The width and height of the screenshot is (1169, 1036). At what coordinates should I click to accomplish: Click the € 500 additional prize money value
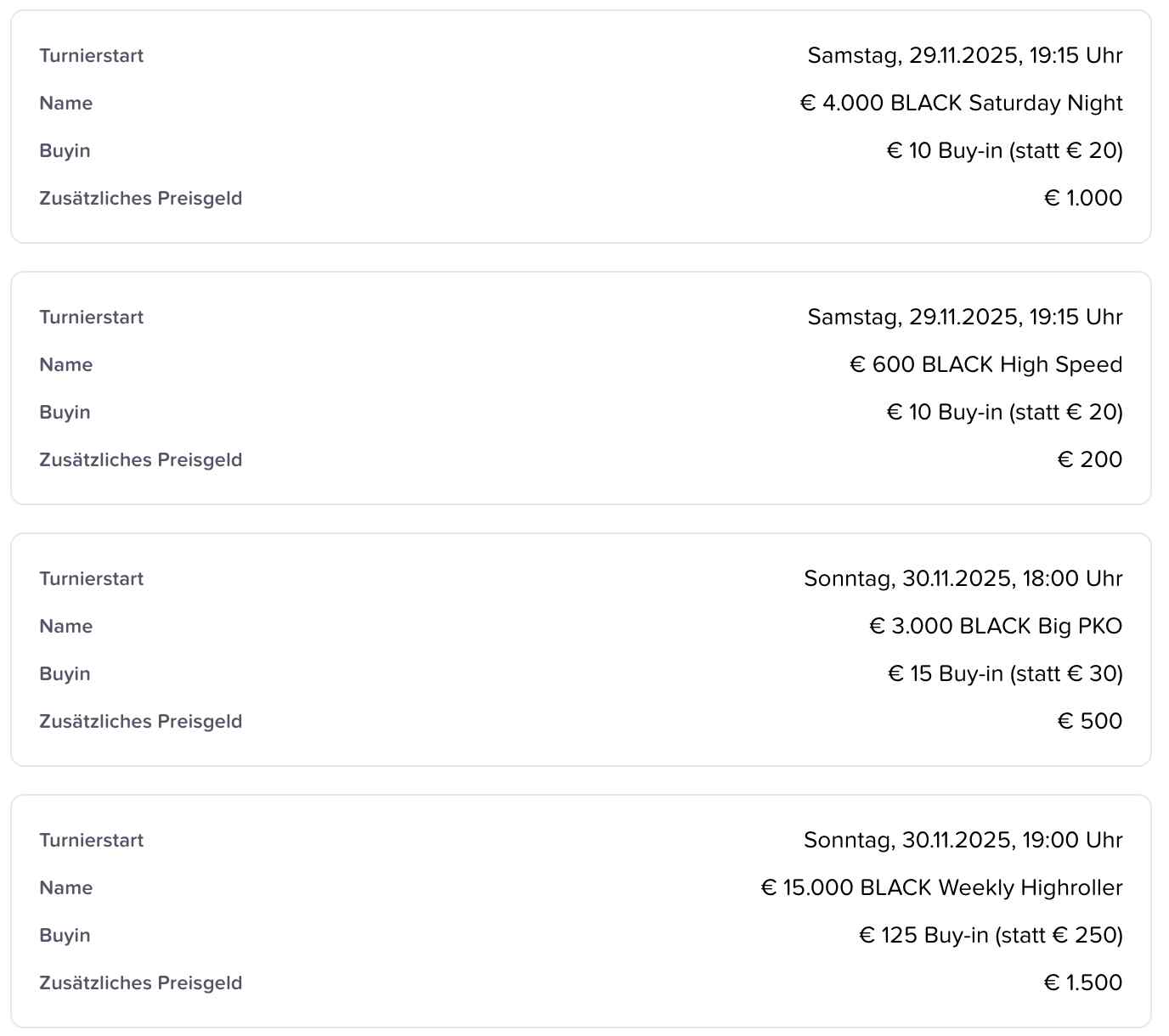(x=1090, y=721)
